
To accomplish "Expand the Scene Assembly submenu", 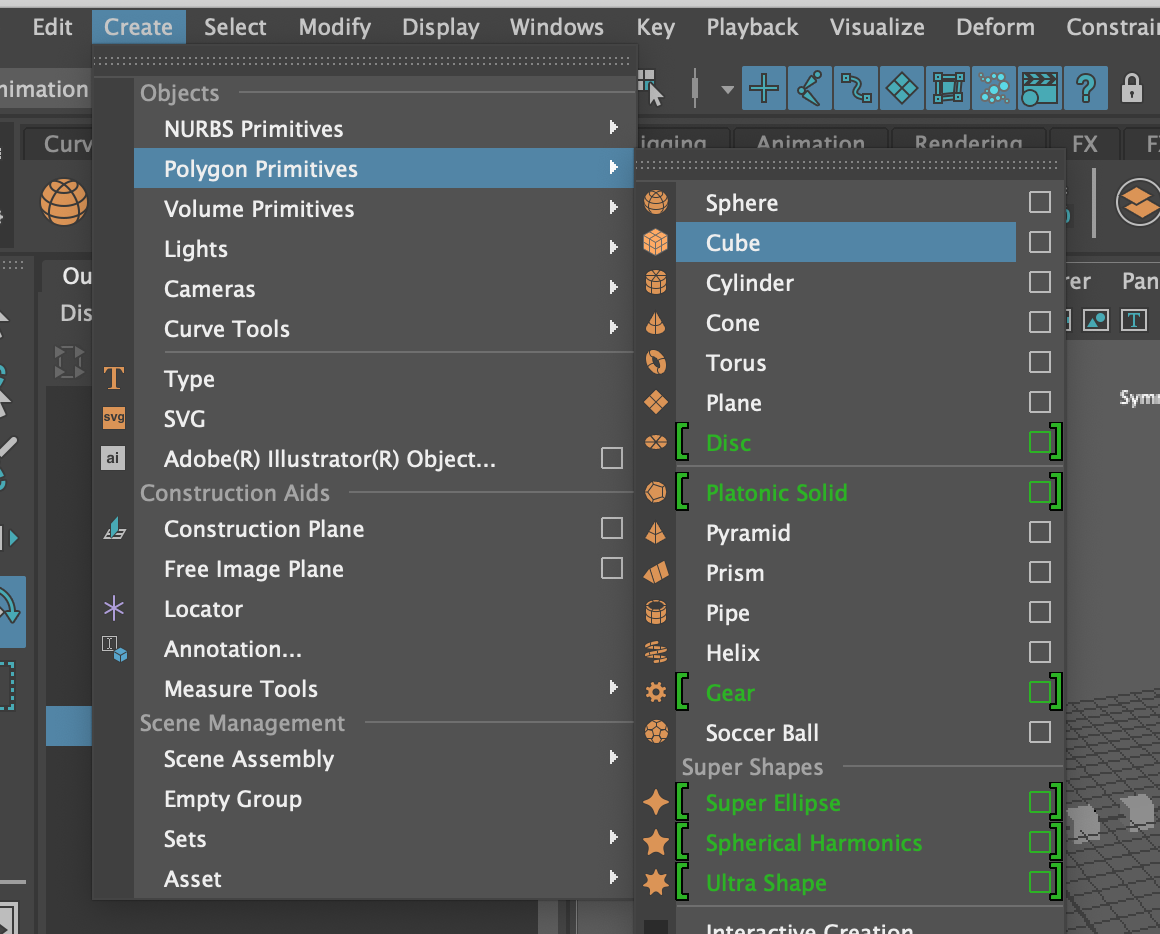I will click(x=612, y=758).
